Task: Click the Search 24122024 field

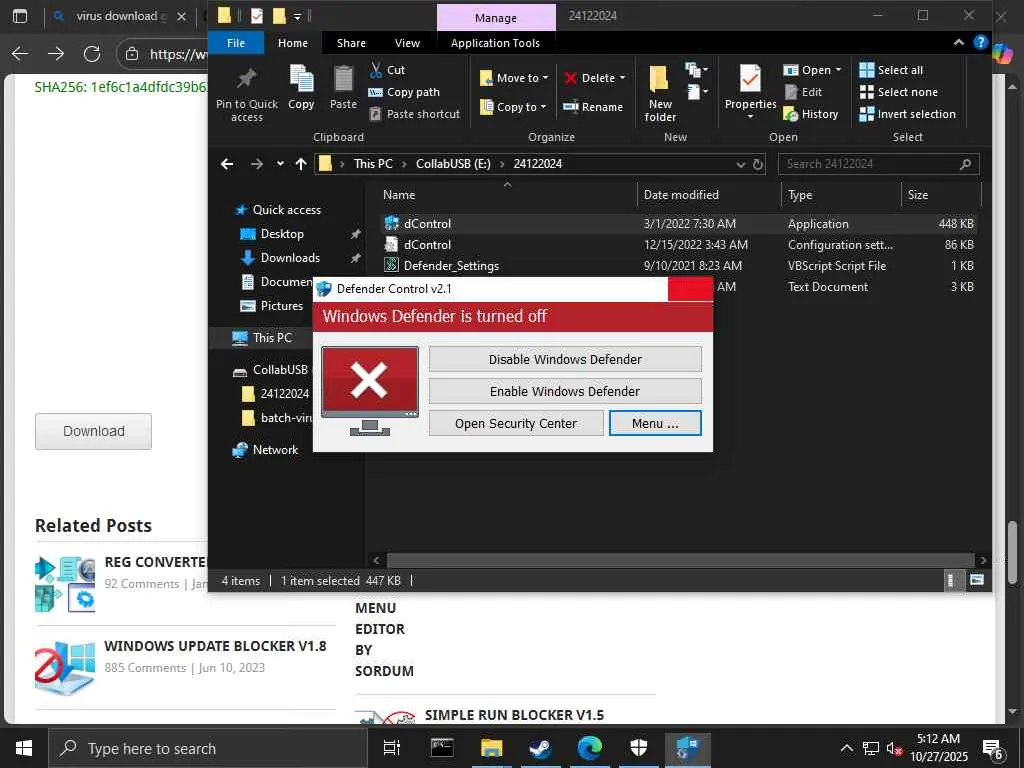Action: pyautogui.click(x=878, y=164)
